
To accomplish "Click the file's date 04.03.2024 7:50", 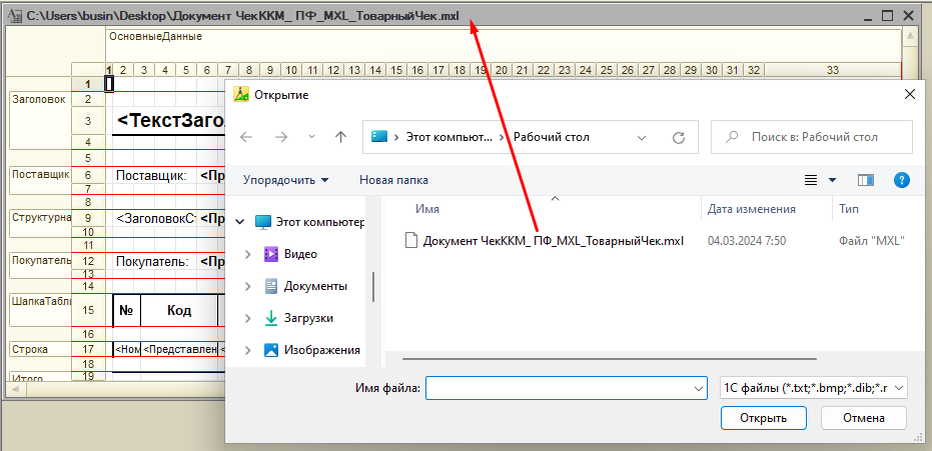I will [x=747, y=241].
